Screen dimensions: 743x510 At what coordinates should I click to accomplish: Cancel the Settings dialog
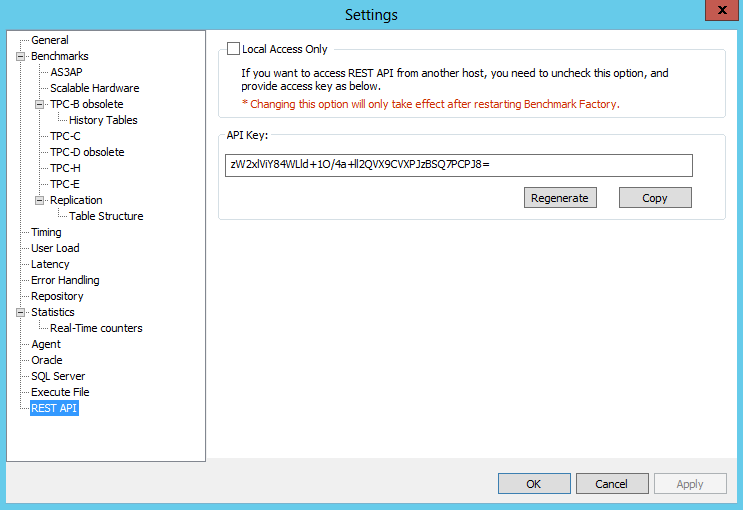[612, 484]
